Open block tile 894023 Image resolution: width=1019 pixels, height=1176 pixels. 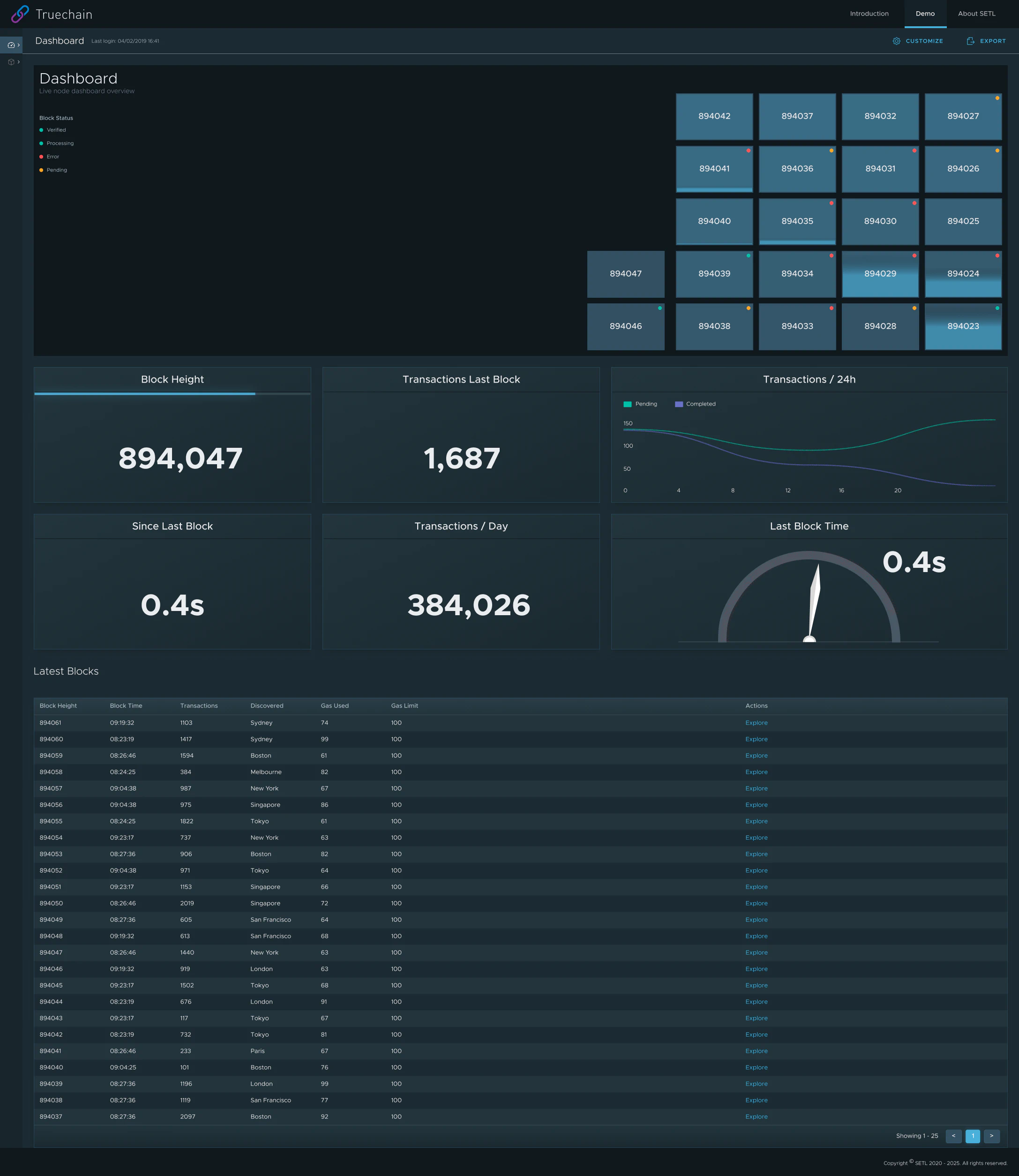[963, 326]
